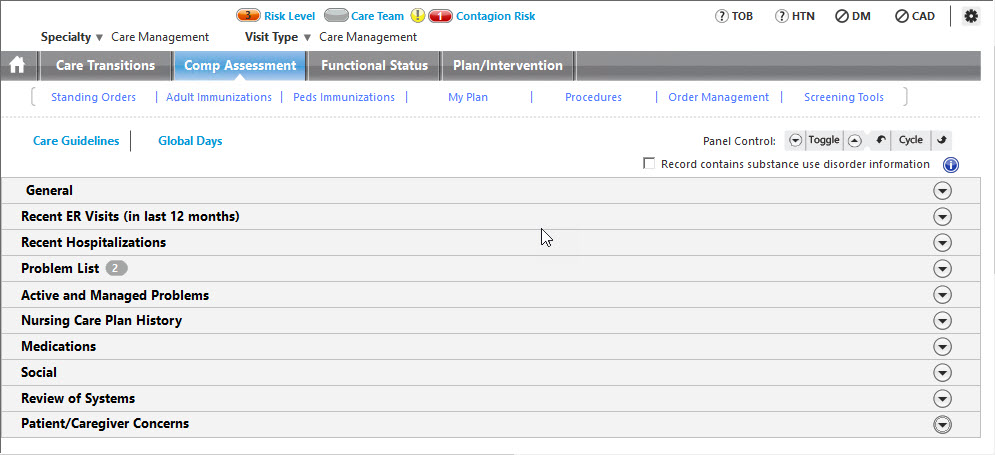The height and width of the screenshot is (455, 995).
Task: Click the Panel Control collapse-all up arrow
Action: click(854, 141)
